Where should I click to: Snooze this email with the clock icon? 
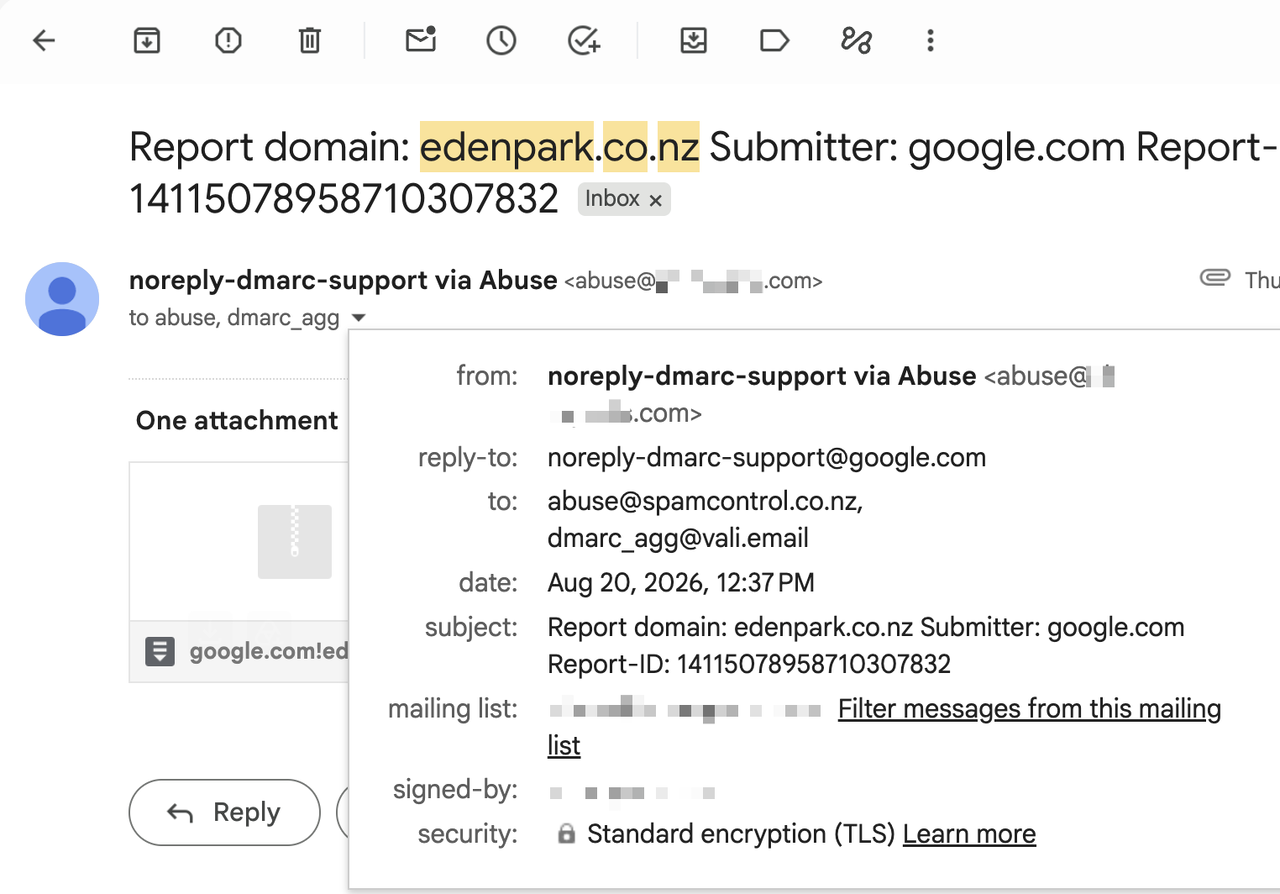502,41
